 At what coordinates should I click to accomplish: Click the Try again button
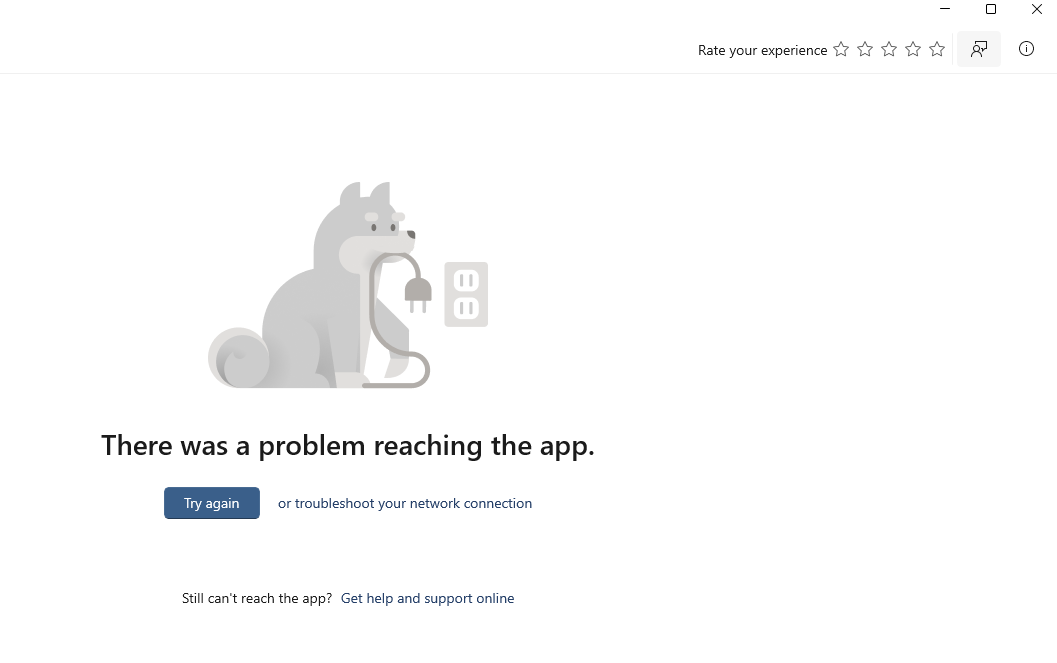pyautogui.click(x=212, y=503)
